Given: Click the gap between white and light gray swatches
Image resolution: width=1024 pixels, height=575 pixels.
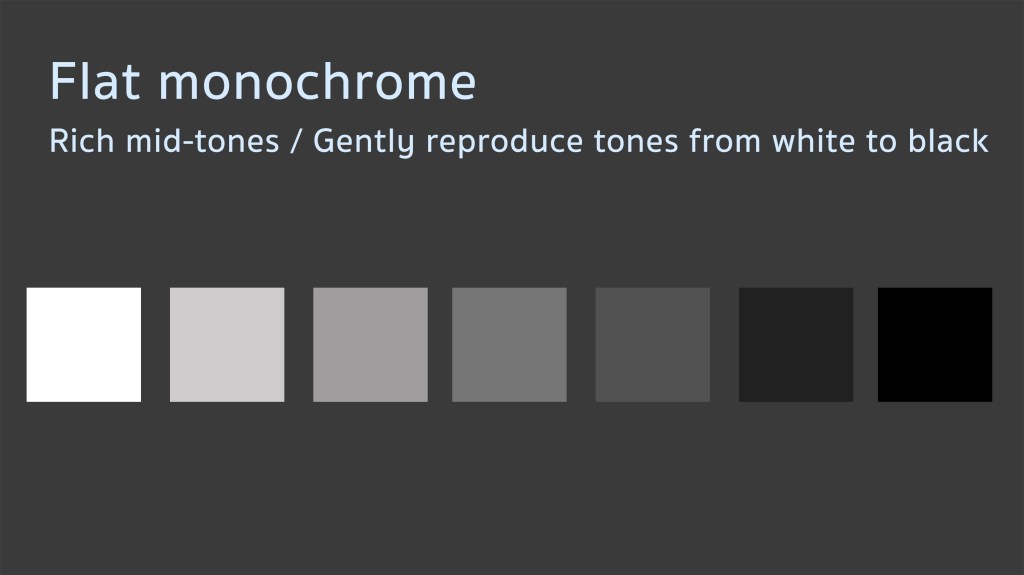Looking at the screenshot, I should coord(155,345).
